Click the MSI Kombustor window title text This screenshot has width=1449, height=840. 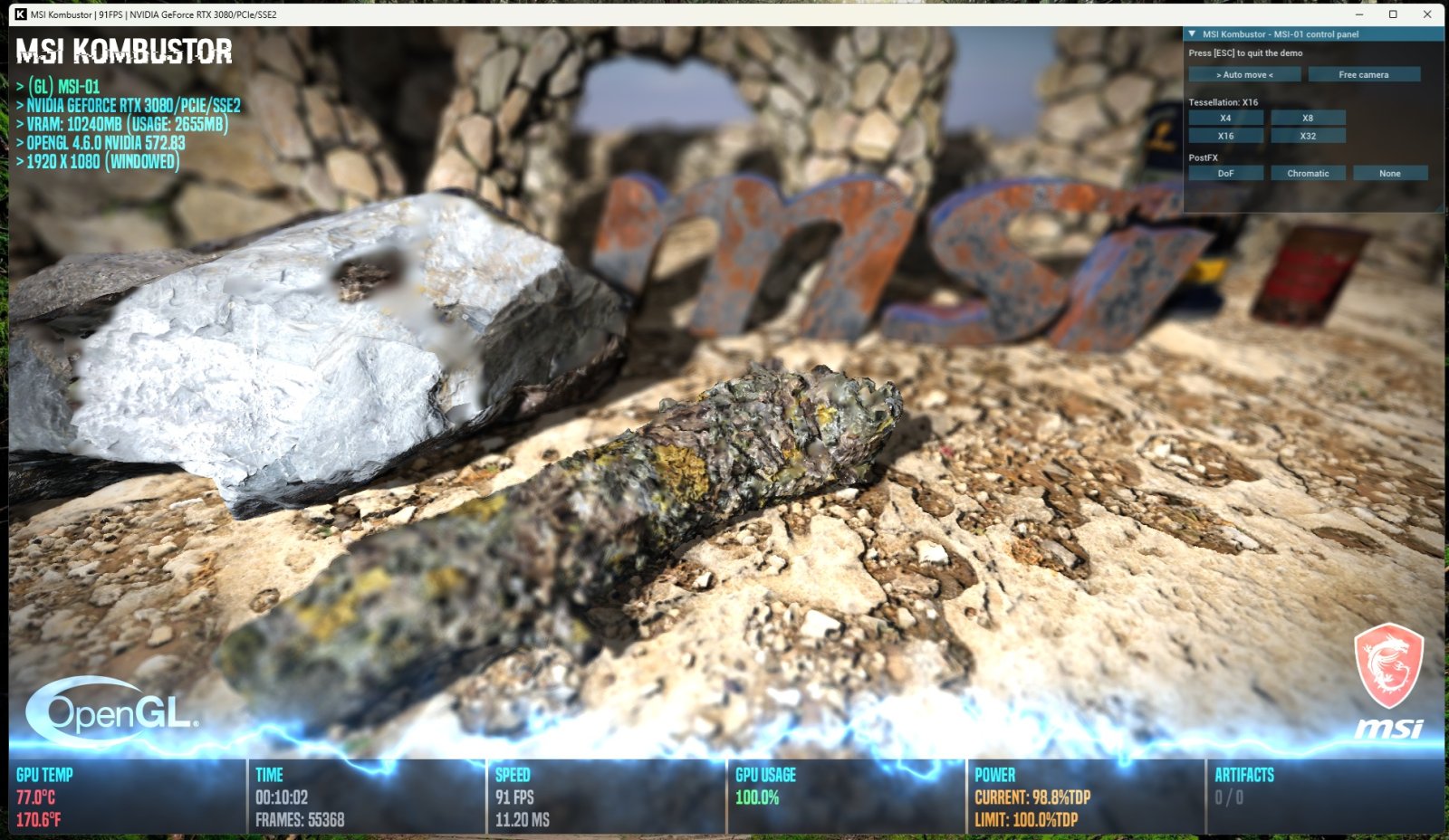[154, 14]
